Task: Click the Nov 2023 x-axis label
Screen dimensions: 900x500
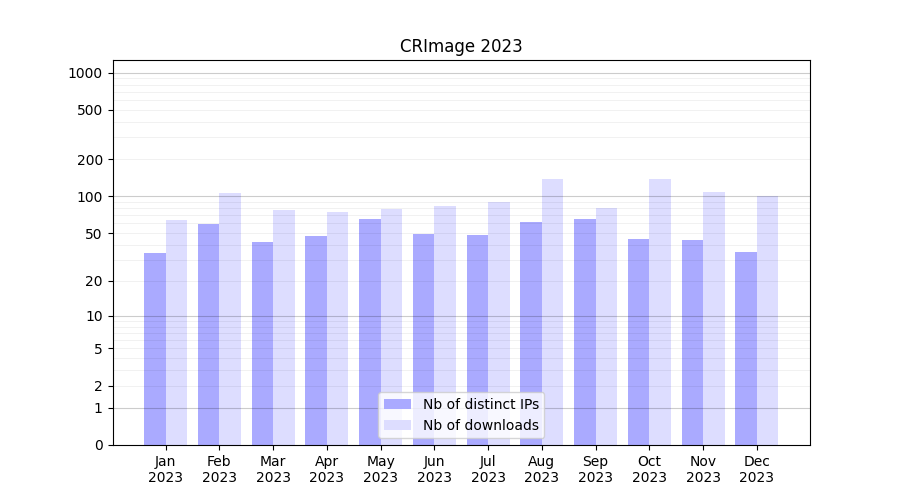Action: [x=703, y=469]
